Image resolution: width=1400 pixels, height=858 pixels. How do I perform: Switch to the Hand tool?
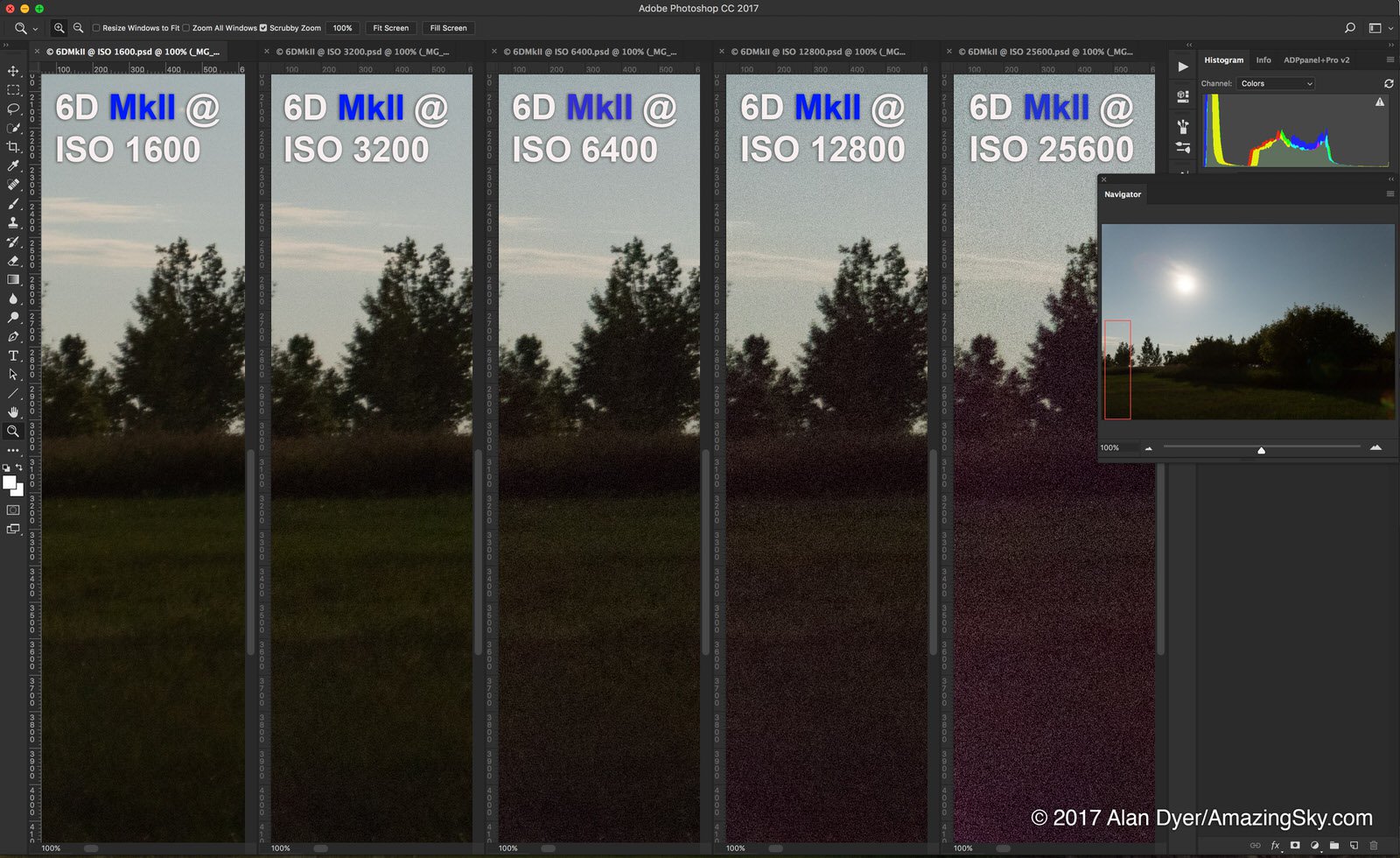(x=13, y=411)
